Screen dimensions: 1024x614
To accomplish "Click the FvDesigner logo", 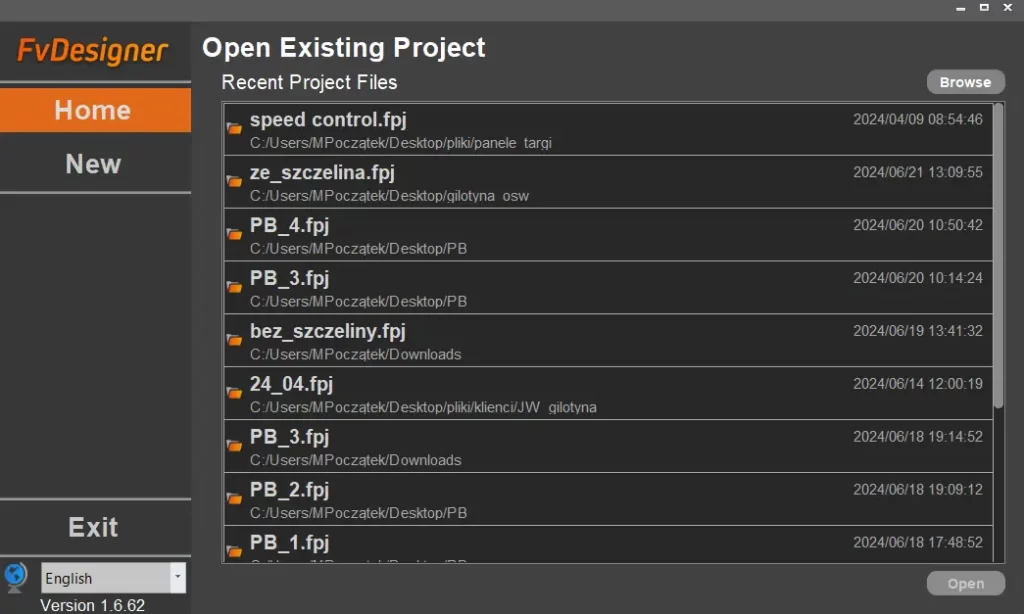I will click(x=93, y=50).
